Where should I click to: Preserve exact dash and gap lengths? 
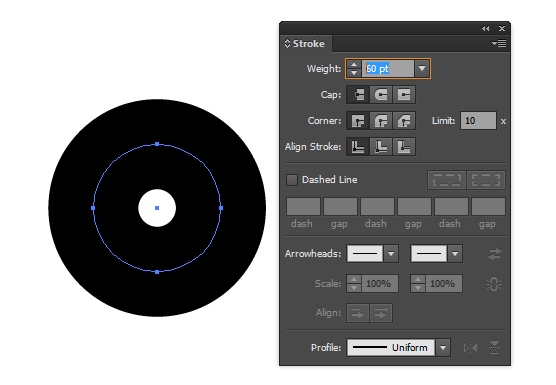pyautogui.click(x=447, y=180)
